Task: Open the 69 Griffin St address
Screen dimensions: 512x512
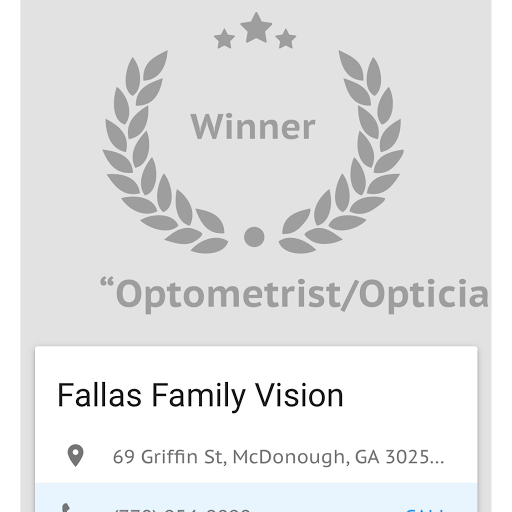Action: click(278, 456)
